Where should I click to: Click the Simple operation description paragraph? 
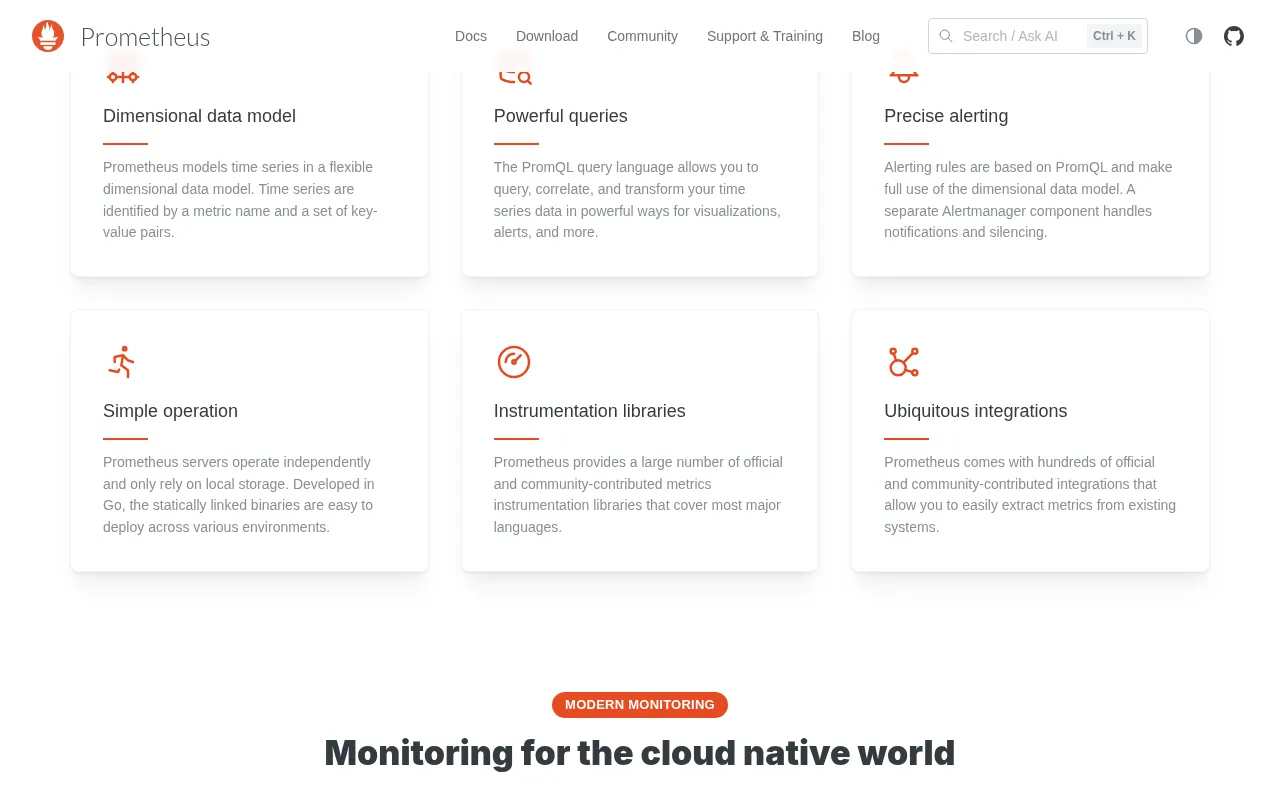(x=240, y=495)
